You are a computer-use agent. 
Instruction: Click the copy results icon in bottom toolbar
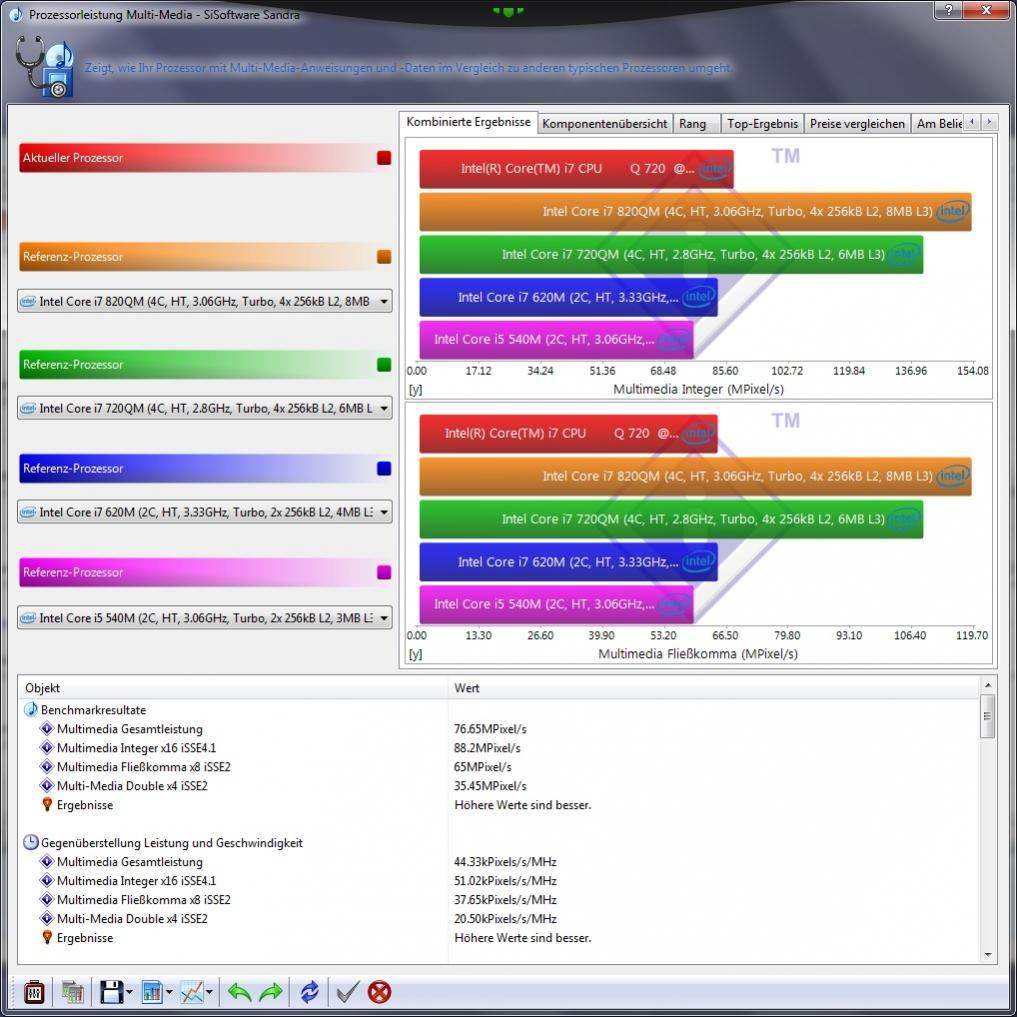click(73, 992)
